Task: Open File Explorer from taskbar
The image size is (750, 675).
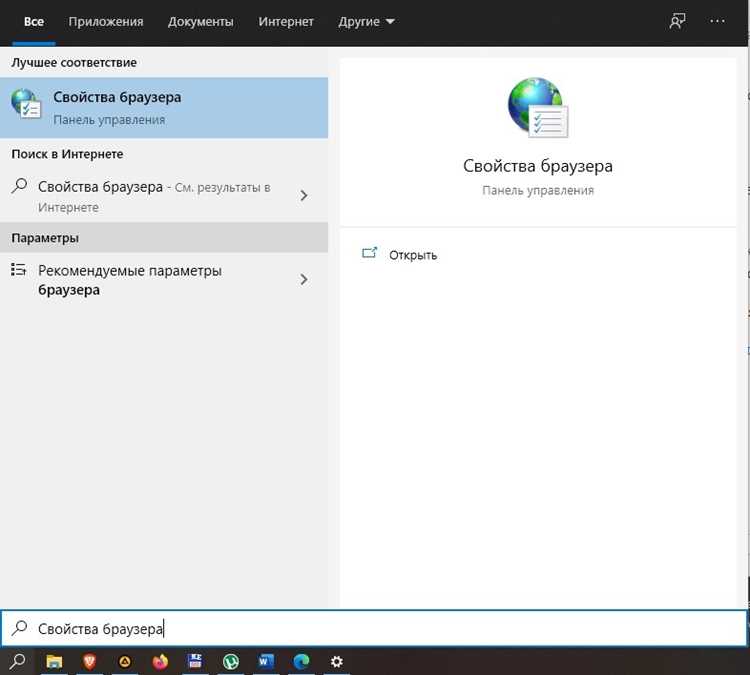Action: tap(54, 662)
